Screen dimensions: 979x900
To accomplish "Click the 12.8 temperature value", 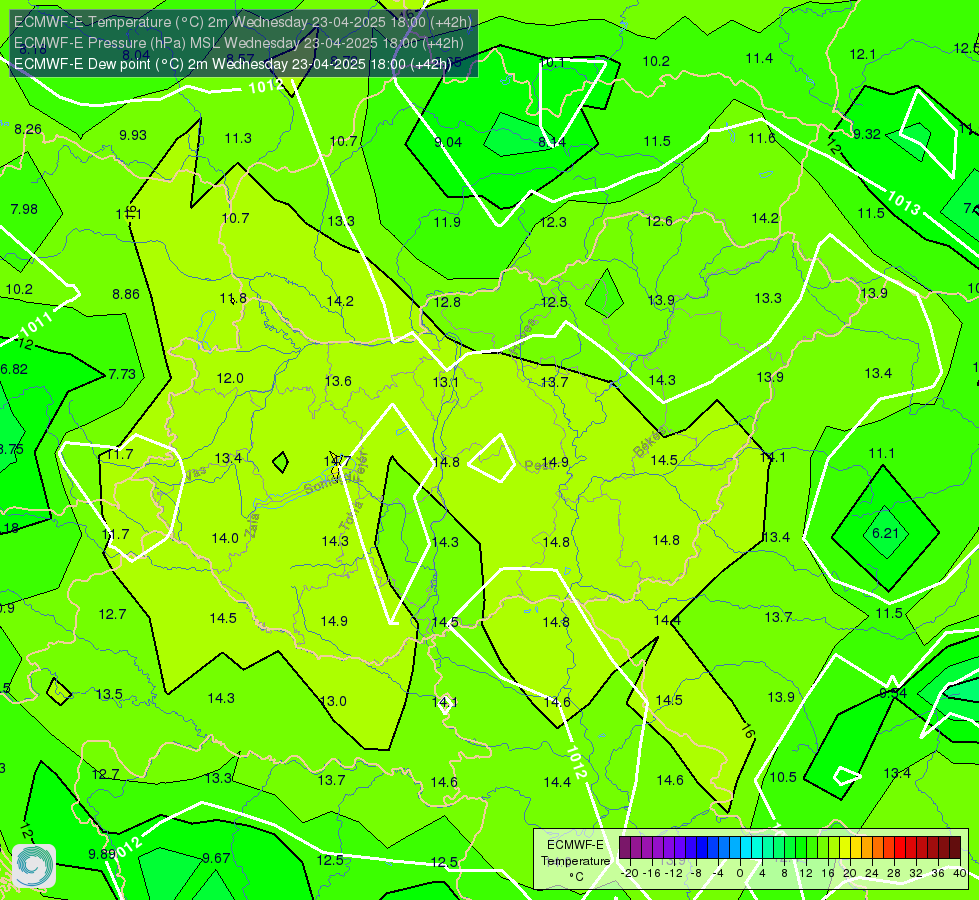I will click(447, 302).
